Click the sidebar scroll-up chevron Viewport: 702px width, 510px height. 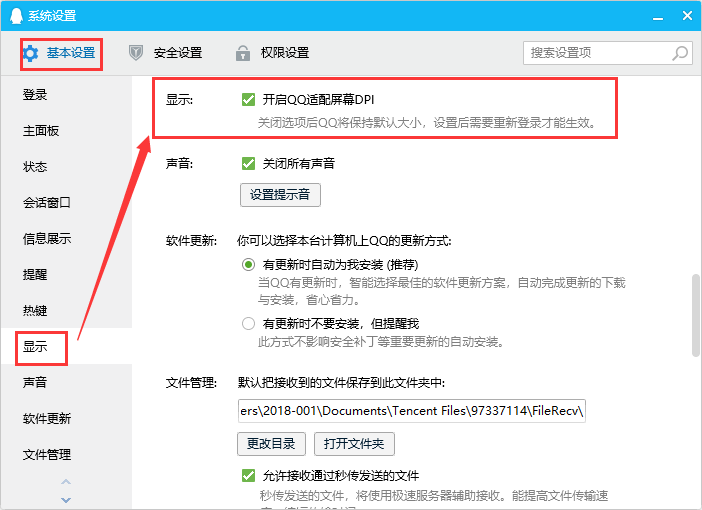pyautogui.click(x=66, y=482)
